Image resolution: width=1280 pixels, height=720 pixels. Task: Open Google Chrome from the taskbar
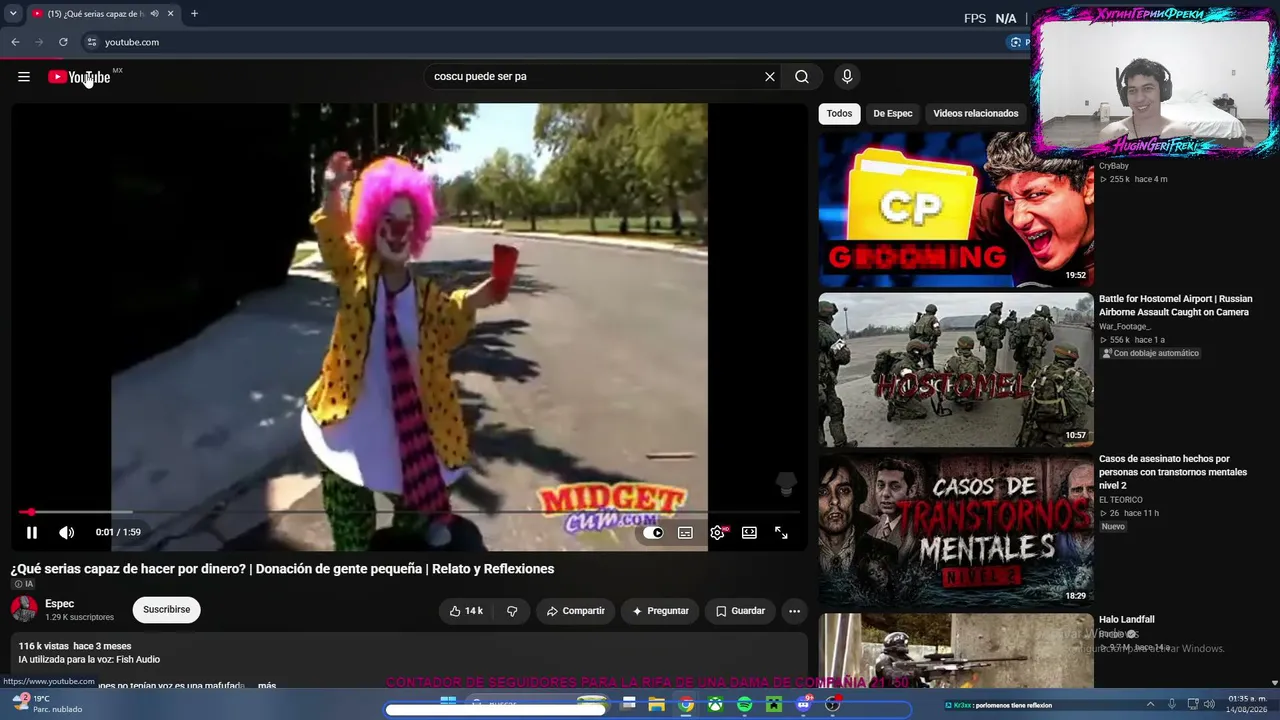[x=686, y=705]
